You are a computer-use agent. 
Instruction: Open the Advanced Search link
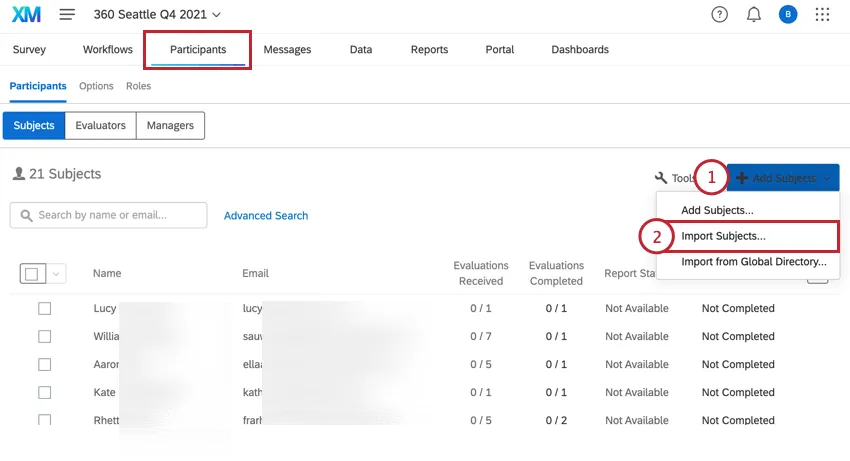pyautogui.click(x=266, y=215)
